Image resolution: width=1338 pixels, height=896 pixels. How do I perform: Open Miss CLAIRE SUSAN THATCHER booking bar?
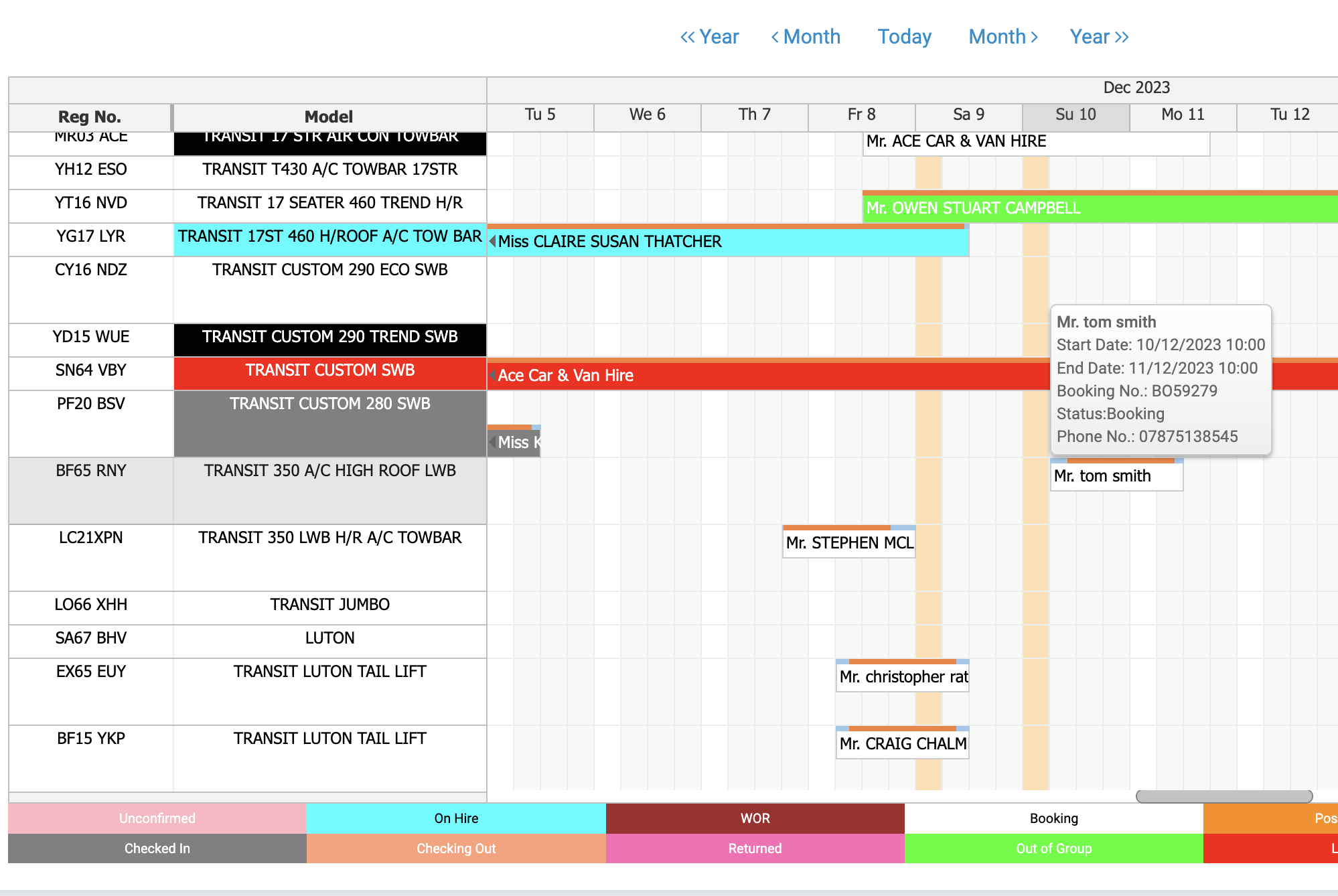(727, 242)
